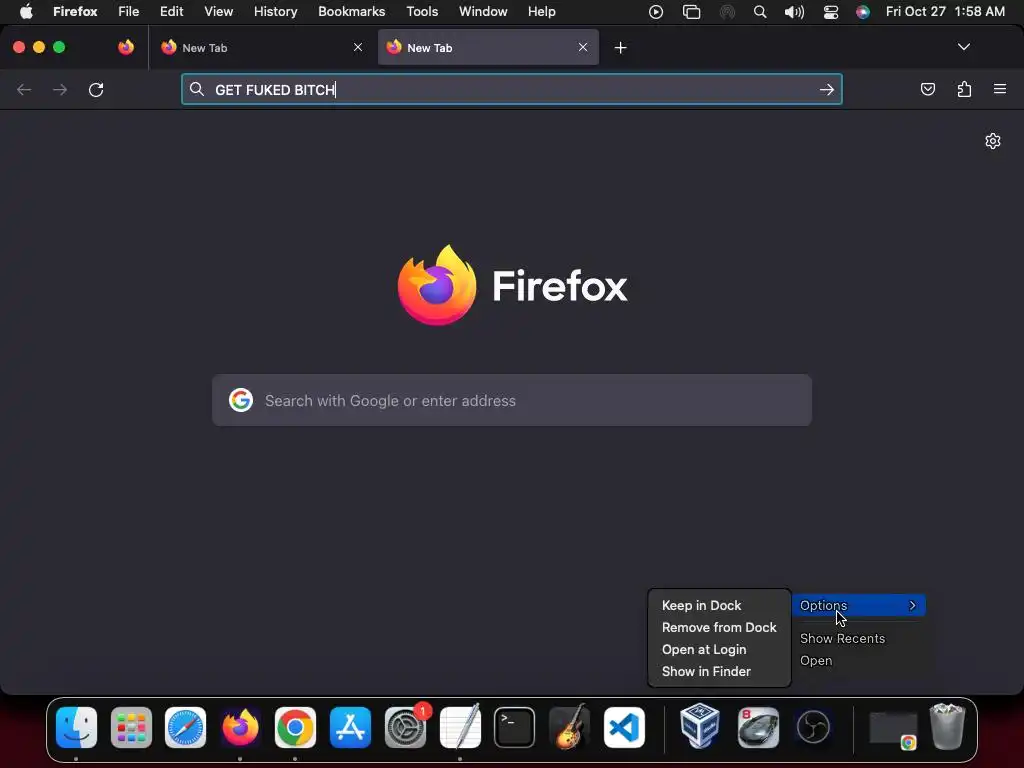Image resolution: width=1024 pixels, height=768 pixels.
Task: Open Control Center in menu bar
Action: coord(831,12)
